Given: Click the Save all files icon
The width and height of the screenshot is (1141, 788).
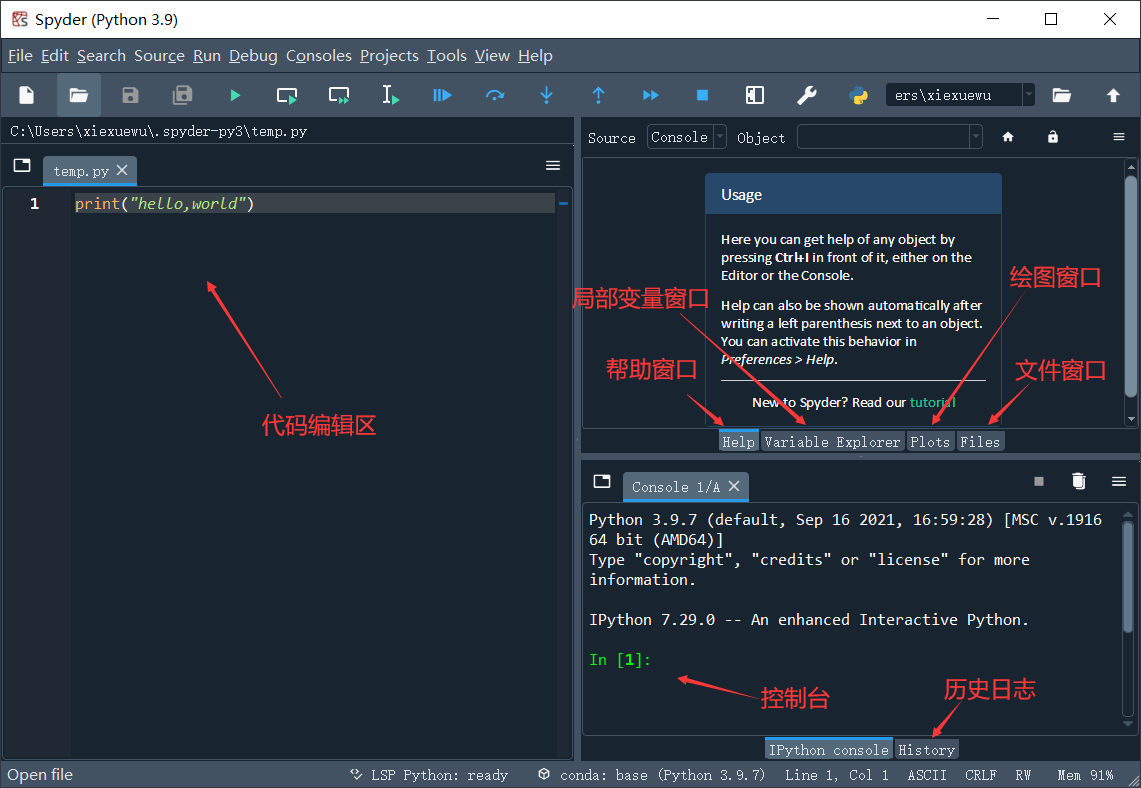Looking at the screenshot, I should click(182, 95).
